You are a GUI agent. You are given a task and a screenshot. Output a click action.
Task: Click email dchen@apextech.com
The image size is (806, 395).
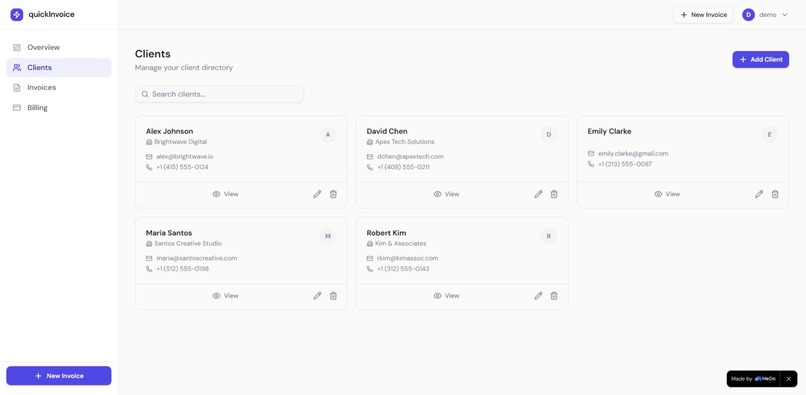410,156
